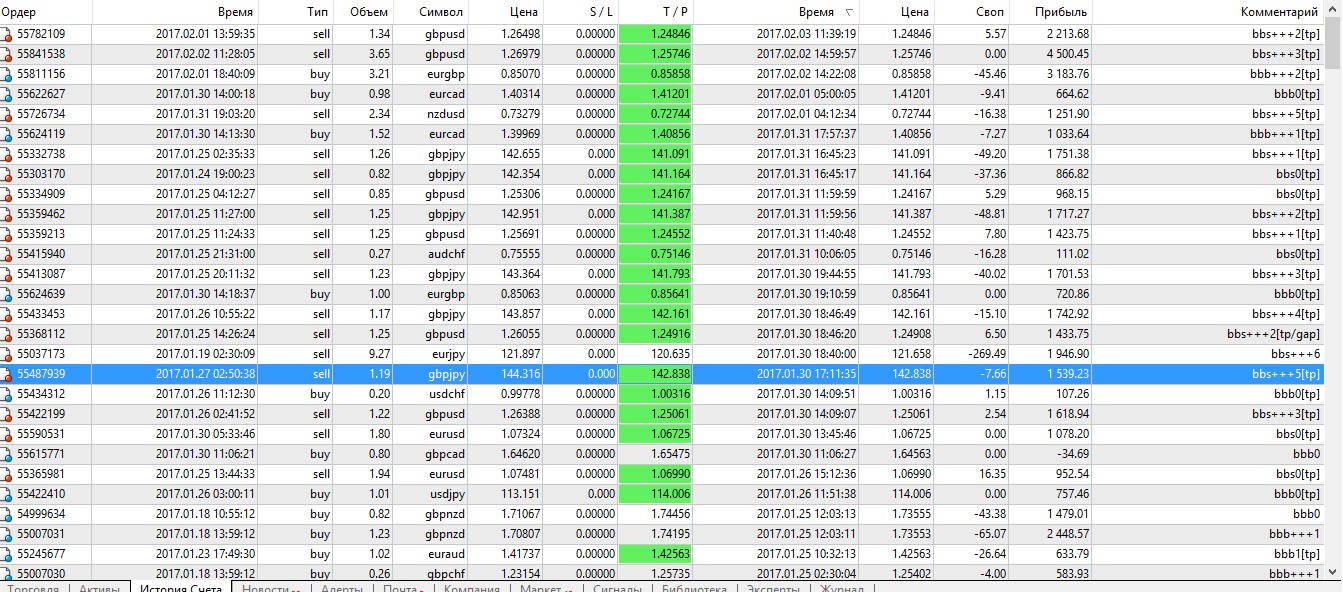Viewport: 1343px width, 592px height.
Task: Open the Активы tab
Action: 99,587
